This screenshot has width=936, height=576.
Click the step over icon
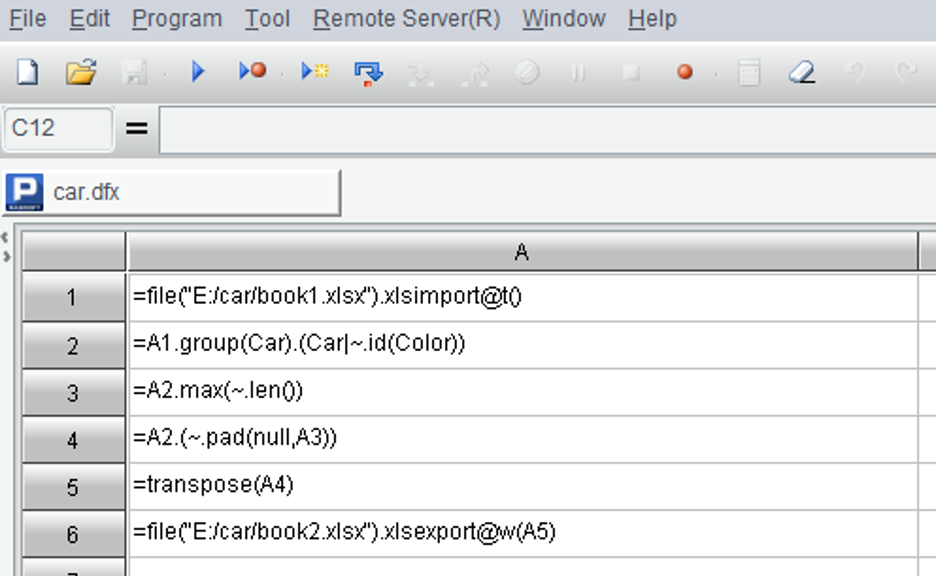coord(369,73)
